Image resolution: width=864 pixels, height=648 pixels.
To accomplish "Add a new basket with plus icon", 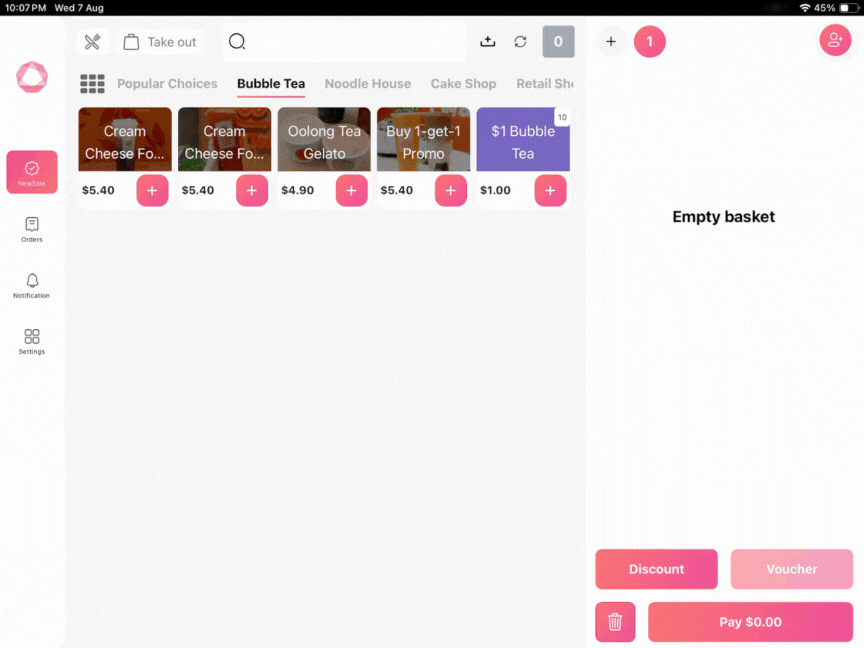I will coord(611,42).
